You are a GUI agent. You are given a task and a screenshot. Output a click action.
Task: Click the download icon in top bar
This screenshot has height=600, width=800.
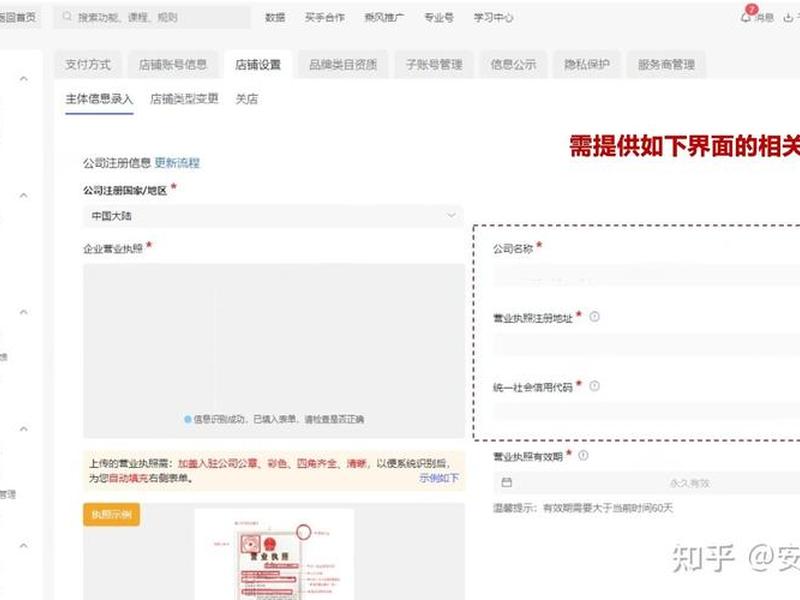[788, 17]
